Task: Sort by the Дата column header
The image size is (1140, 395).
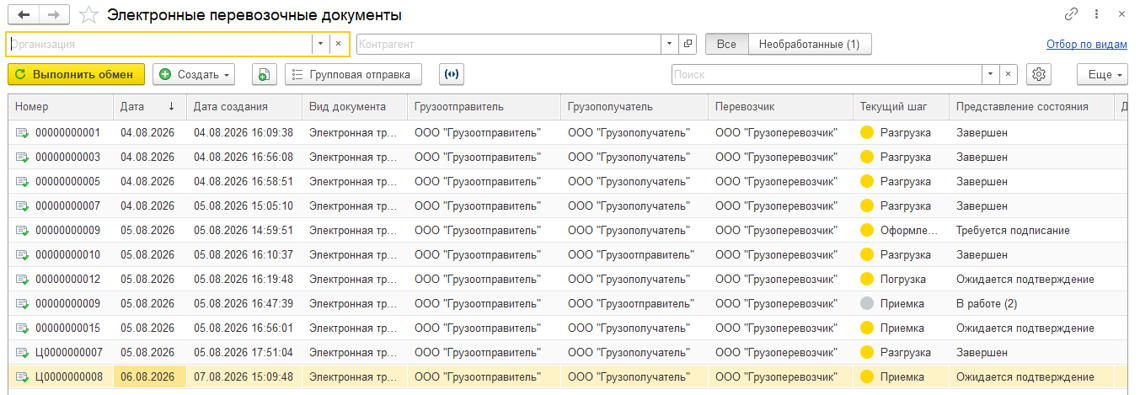Action: 150,106
